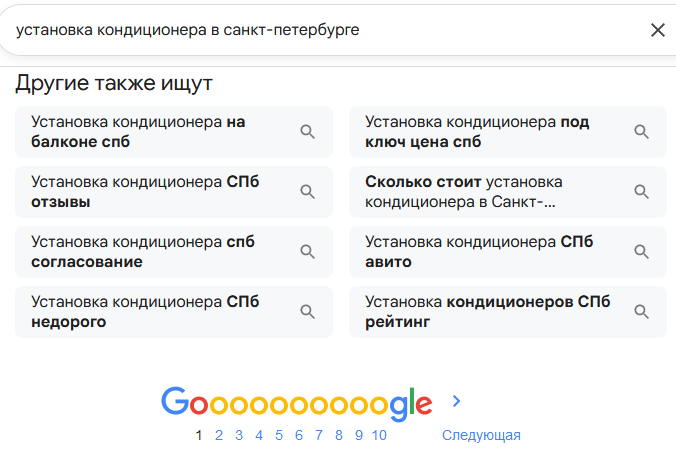Click the "Следующая" next page link

[x=481, y=435]
